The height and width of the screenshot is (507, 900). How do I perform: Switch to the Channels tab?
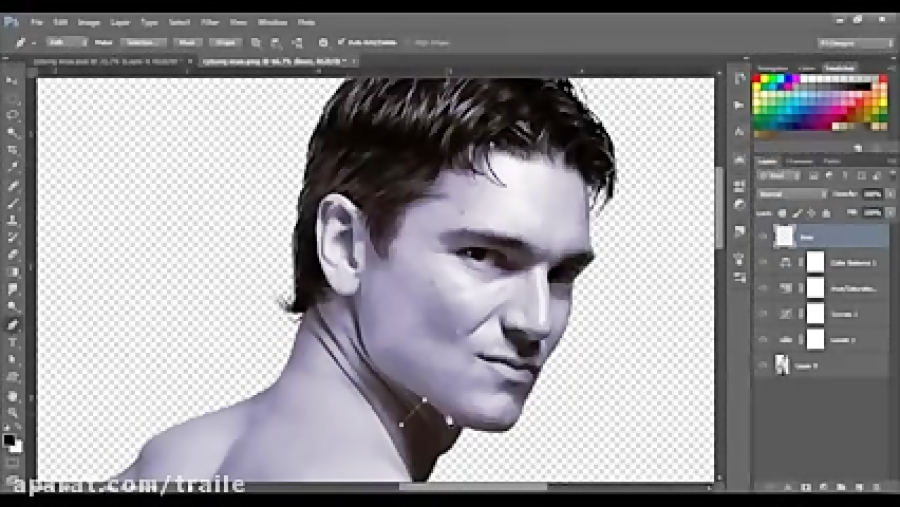pos(799,161)
